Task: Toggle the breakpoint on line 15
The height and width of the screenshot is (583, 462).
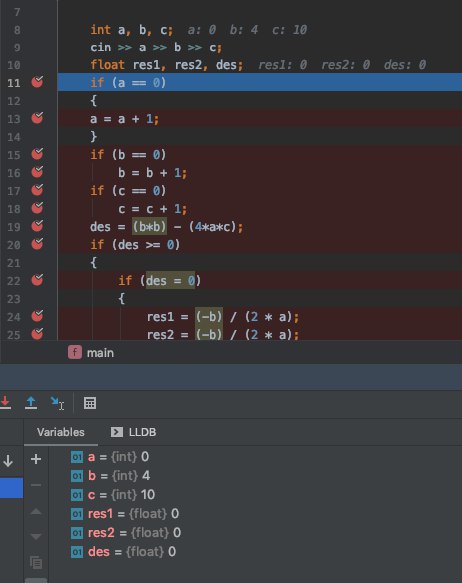Action: (x=37, y=154)
